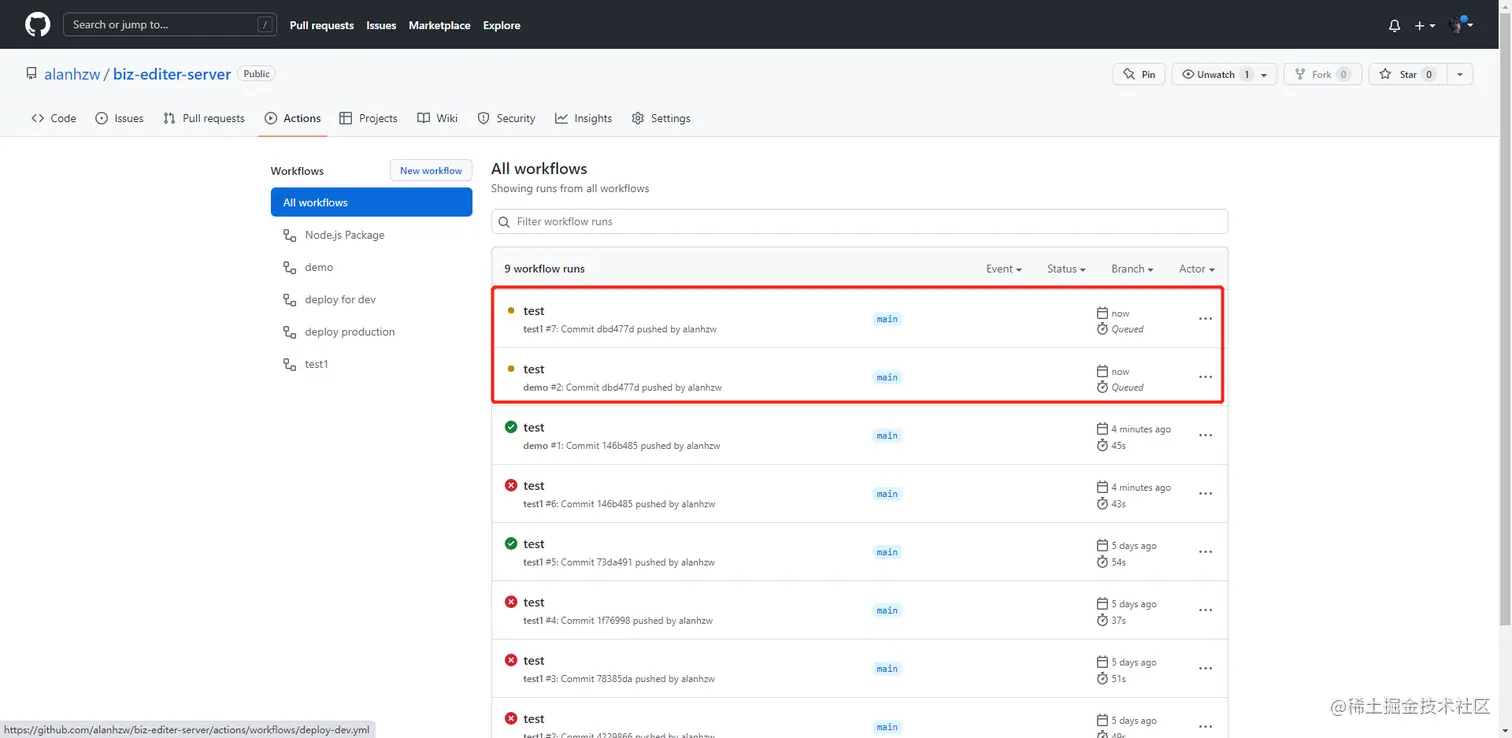
Task: Switch to the Wiki tab
Action: click(x=438, y=118)
